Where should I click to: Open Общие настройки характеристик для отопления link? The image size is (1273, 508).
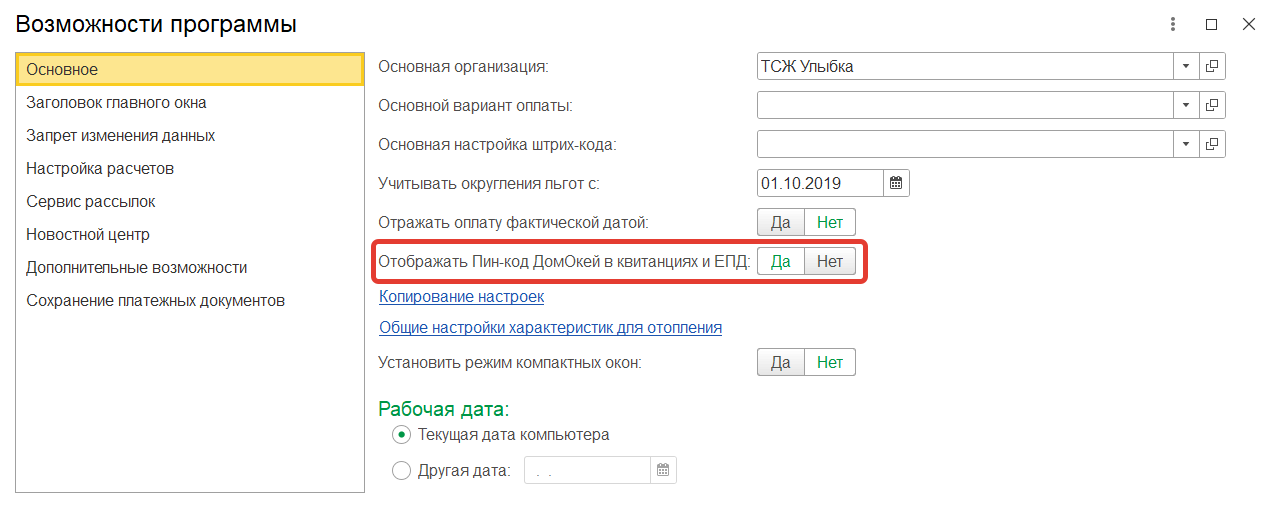[550, 327]
